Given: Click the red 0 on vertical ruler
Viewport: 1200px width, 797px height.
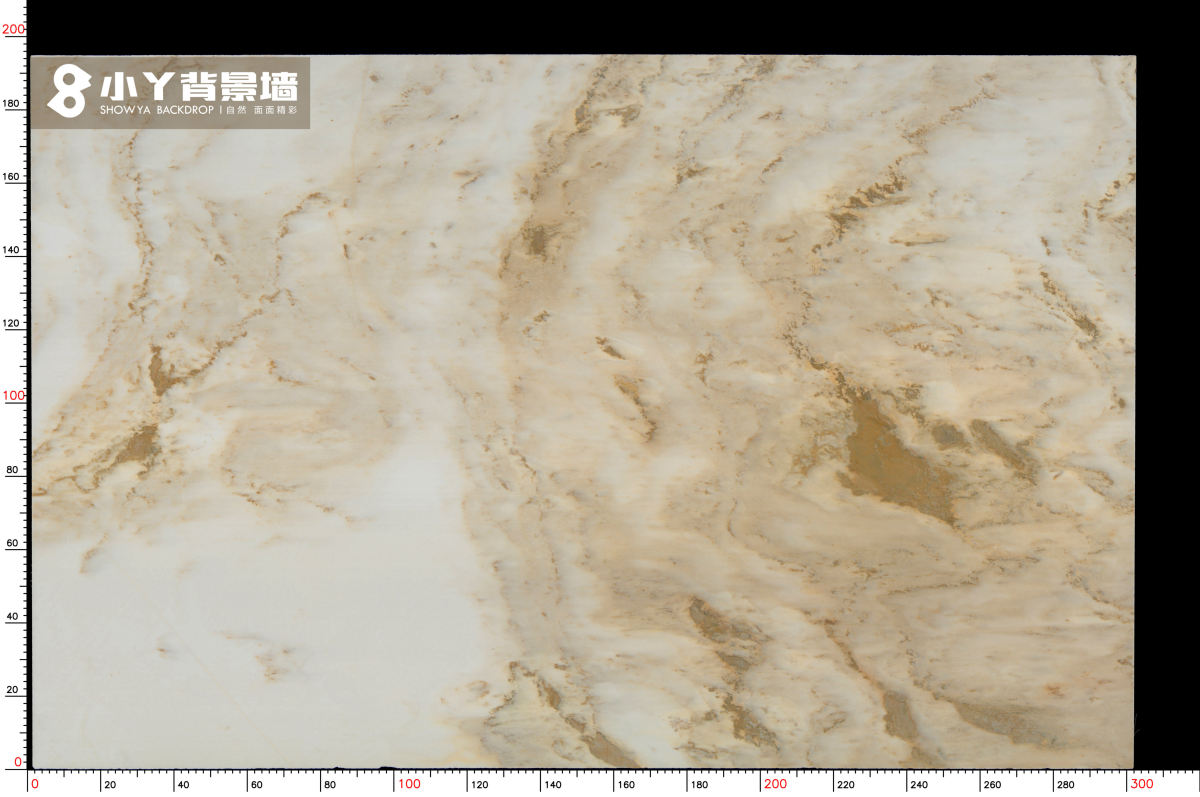Looking at the screenshot, I should (x=18, y=762).
